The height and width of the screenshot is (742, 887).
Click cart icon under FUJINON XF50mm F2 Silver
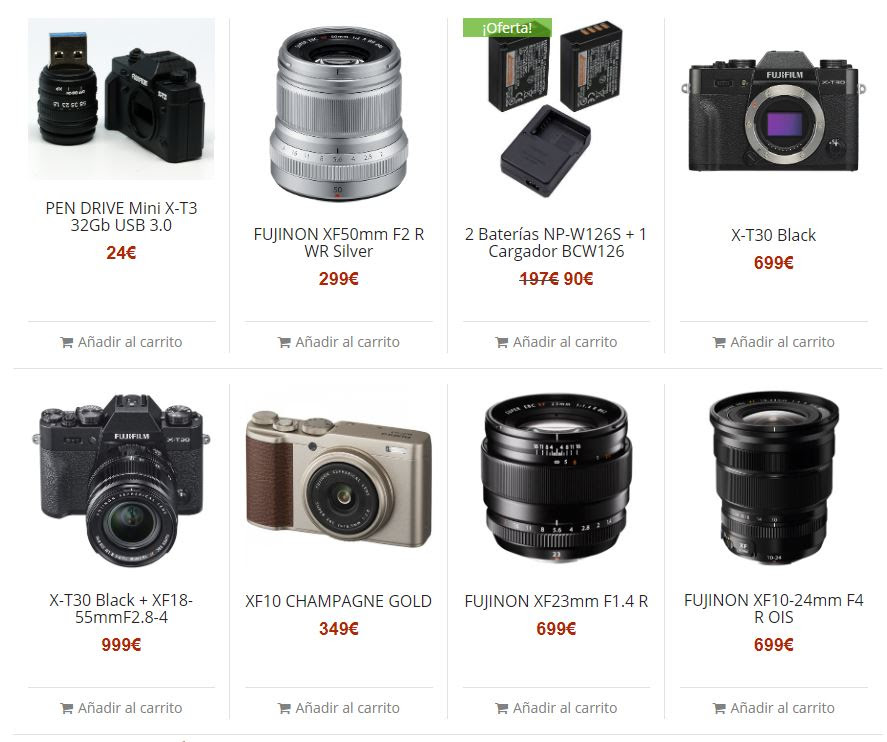[x=284, y=342]
